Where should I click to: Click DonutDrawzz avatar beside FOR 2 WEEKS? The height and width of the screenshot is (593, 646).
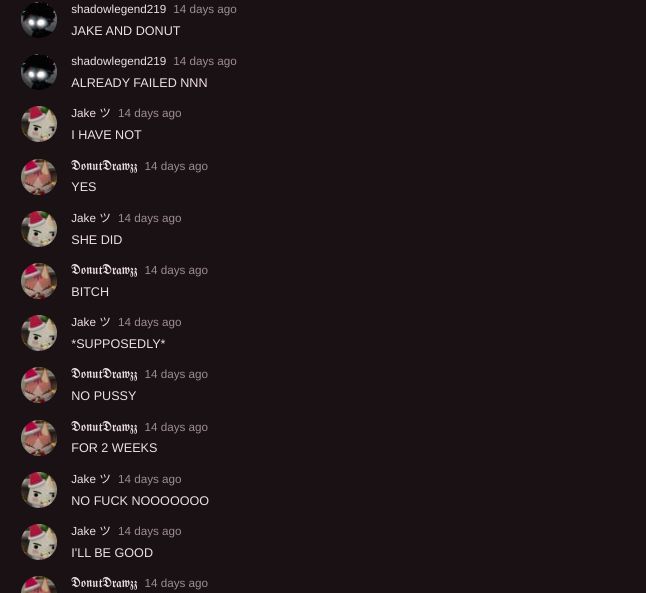(39, 438)
